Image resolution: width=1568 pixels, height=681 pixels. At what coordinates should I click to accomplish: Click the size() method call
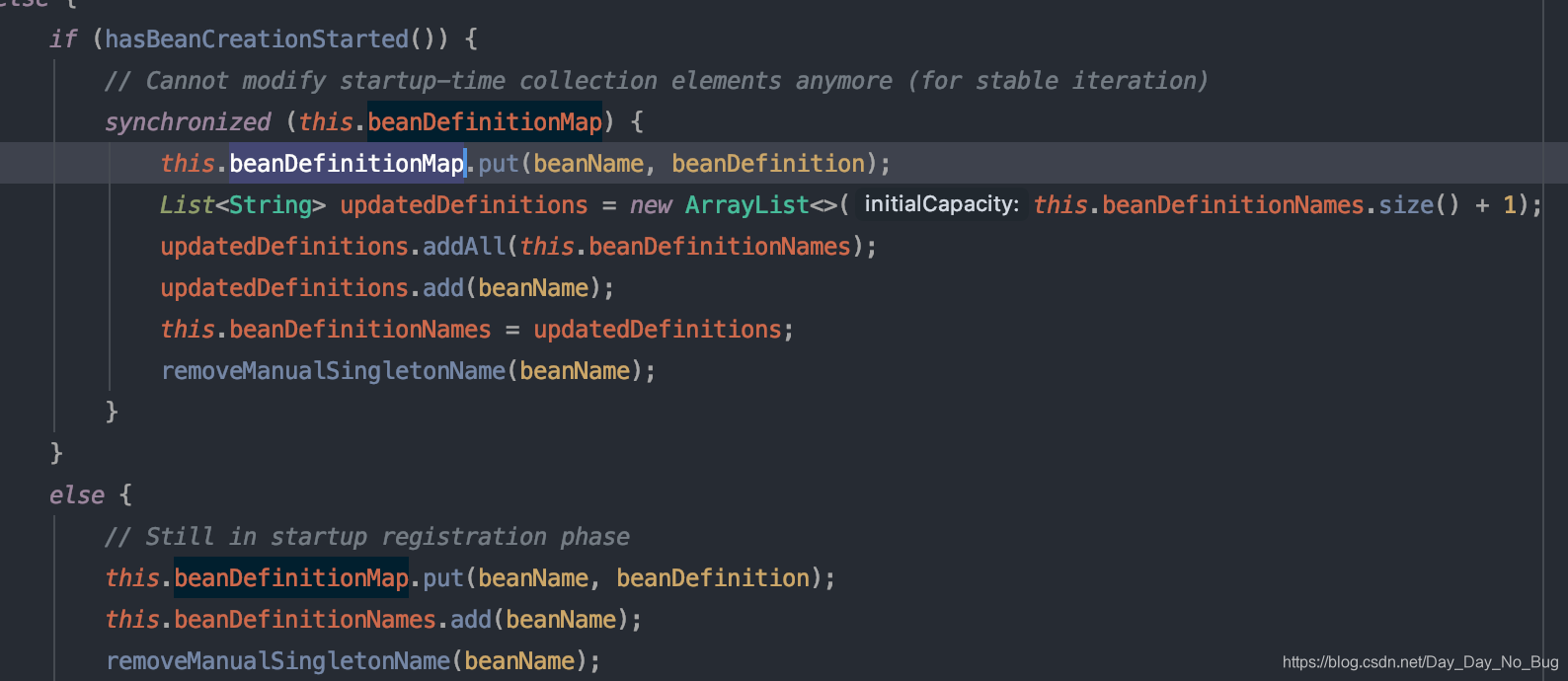click(1419, 205)
